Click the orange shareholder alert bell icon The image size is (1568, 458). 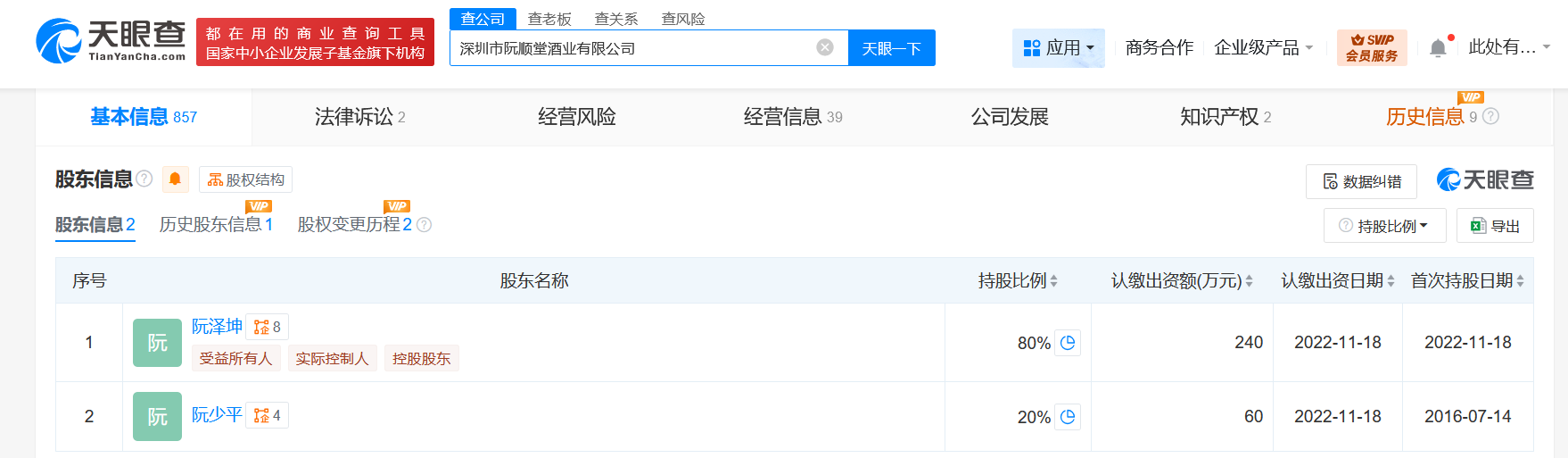(175, 179)
